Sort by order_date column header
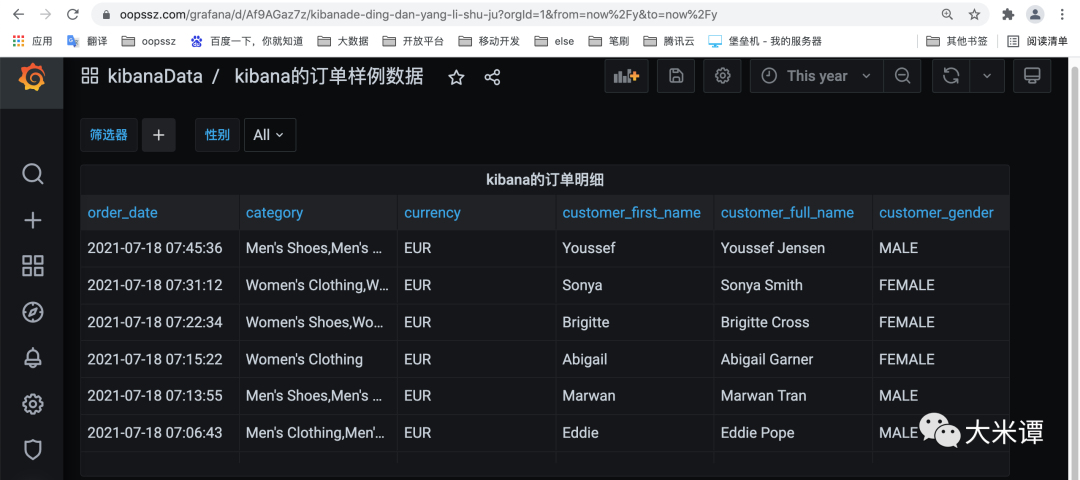Image resolution: width=1080 pixels, height=480 pixels. (123, 213)
